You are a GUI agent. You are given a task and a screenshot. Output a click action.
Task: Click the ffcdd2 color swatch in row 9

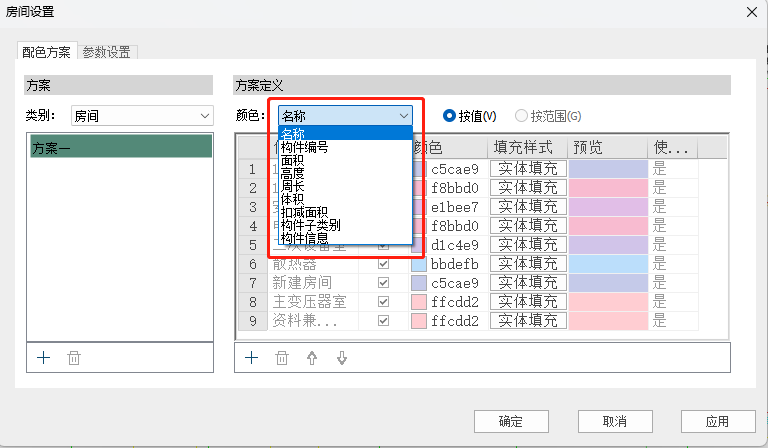point(419,321)
